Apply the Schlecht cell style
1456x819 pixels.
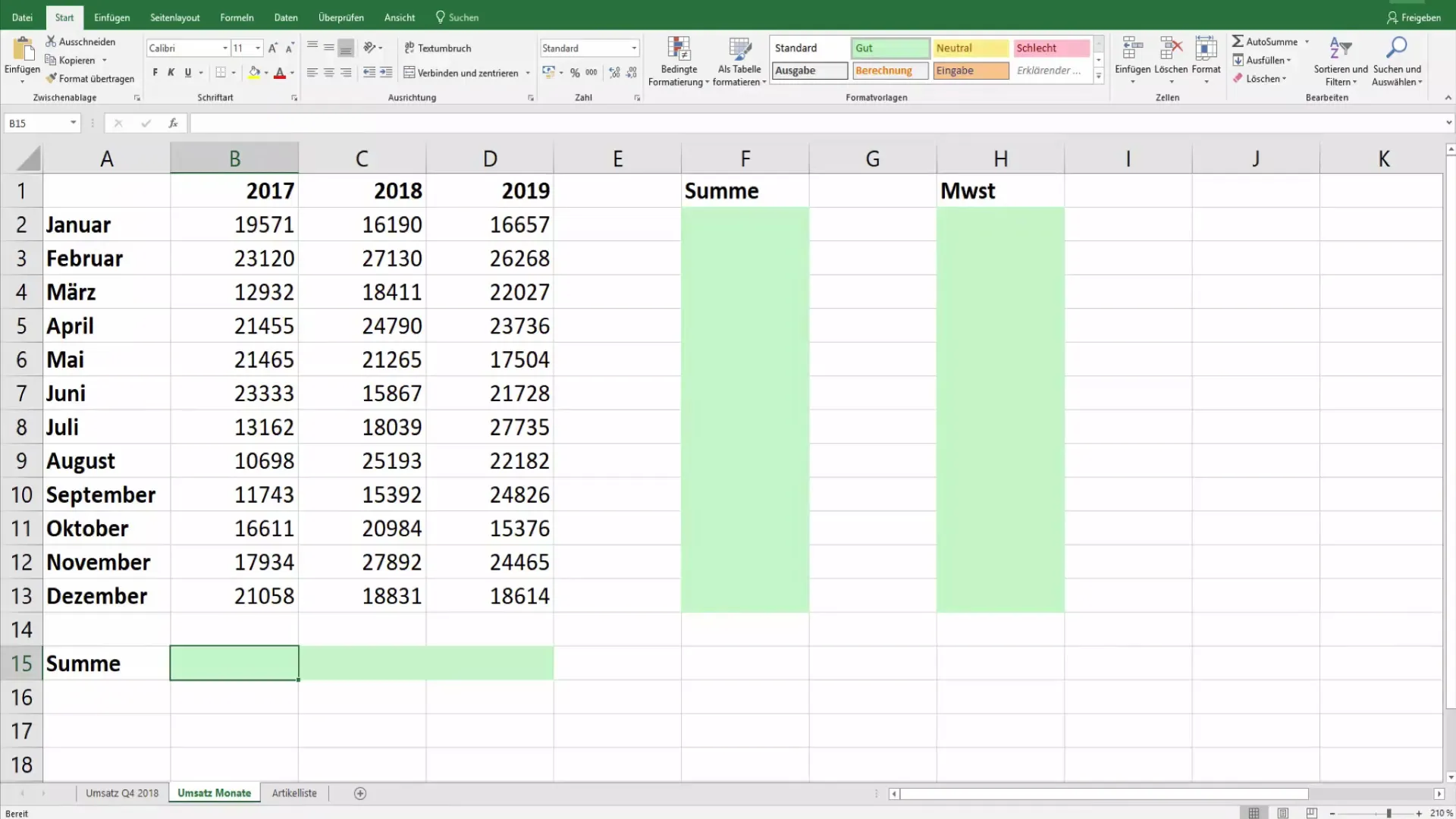[1051, 48]
